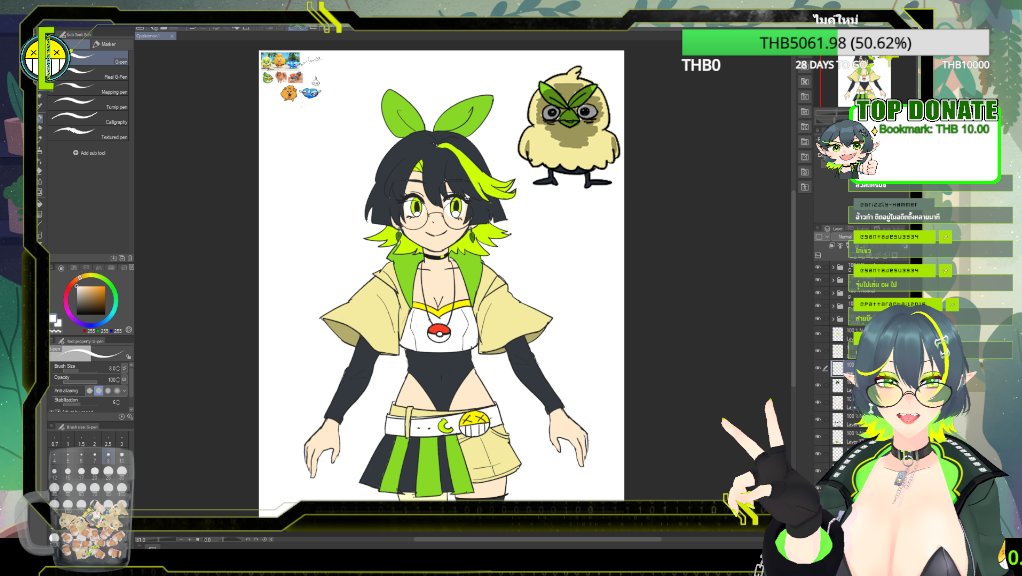Choose the Turnip pen sub tool
The image size is (1022, 576).
click(x=91, y=106)
